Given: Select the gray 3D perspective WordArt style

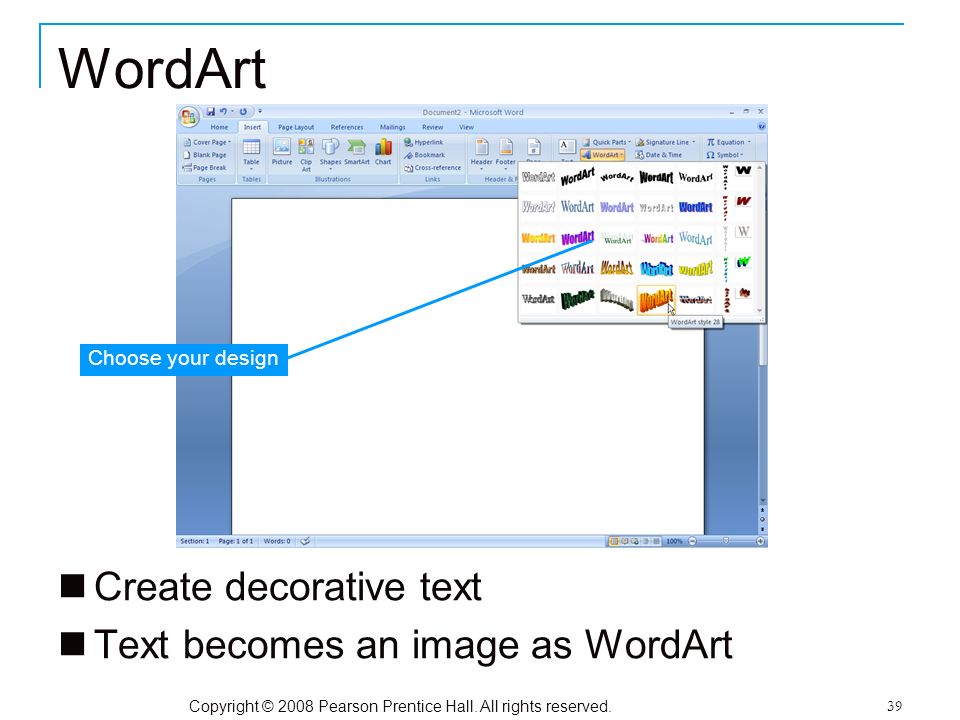Looking at the screenshot, I should point(617,299).
